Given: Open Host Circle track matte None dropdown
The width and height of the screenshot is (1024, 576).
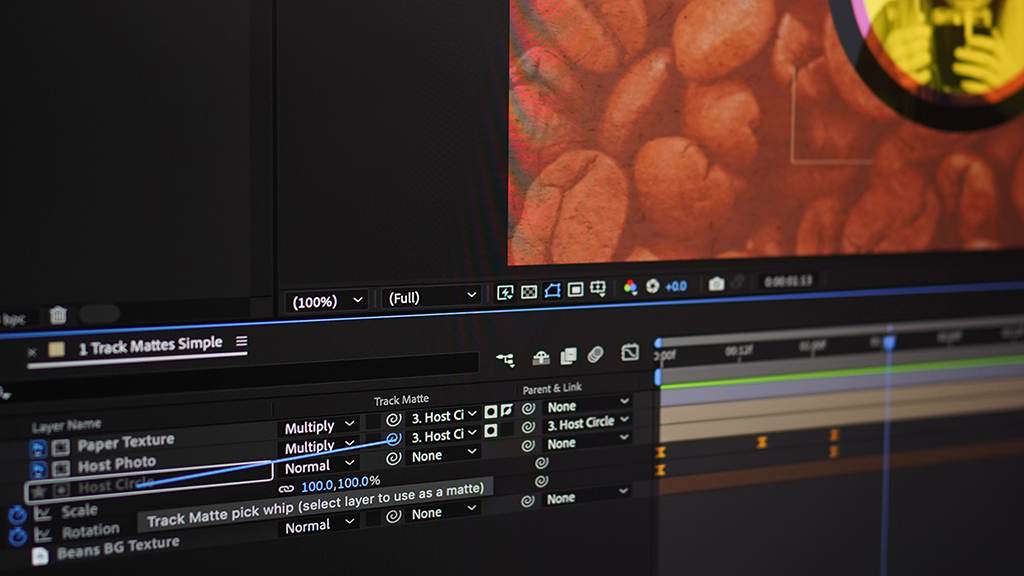Looking at the screenshot, I should (x=443, y=455).
